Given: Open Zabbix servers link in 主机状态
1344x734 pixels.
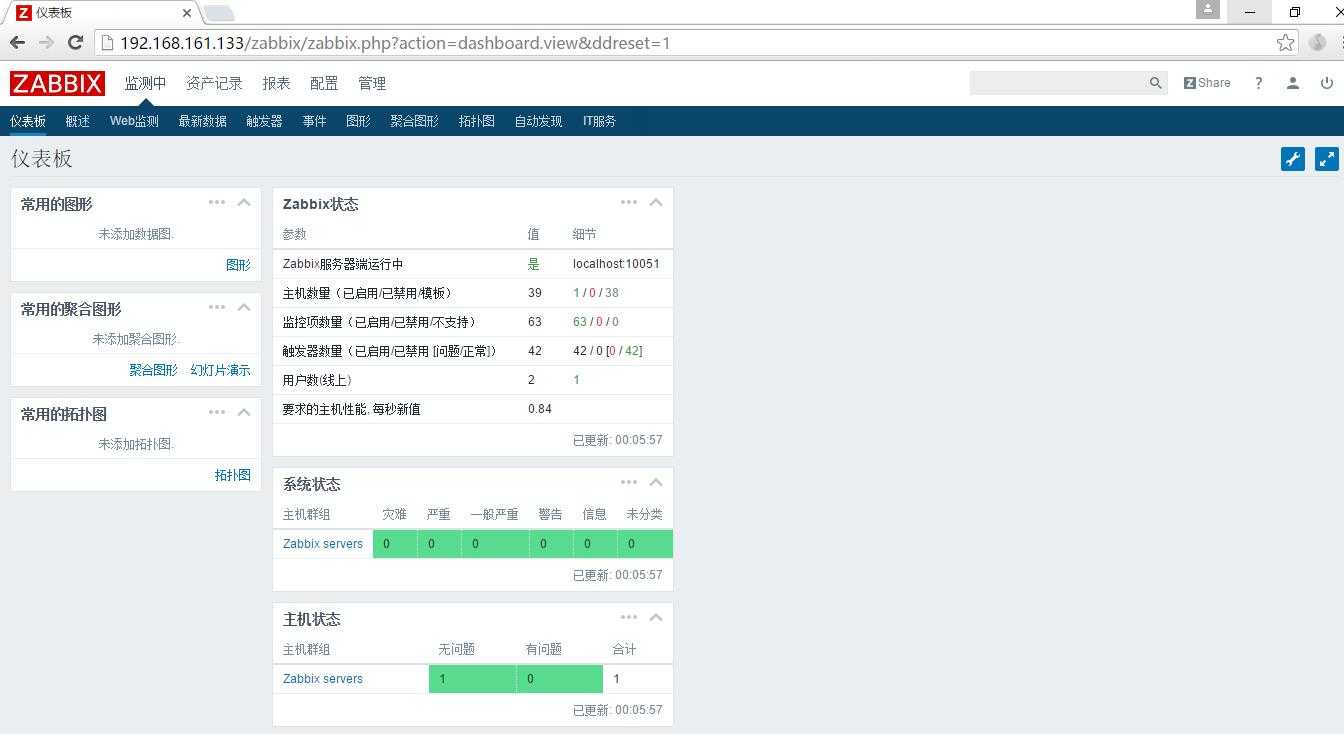Looking at the screenshot, I should (323, 679).
